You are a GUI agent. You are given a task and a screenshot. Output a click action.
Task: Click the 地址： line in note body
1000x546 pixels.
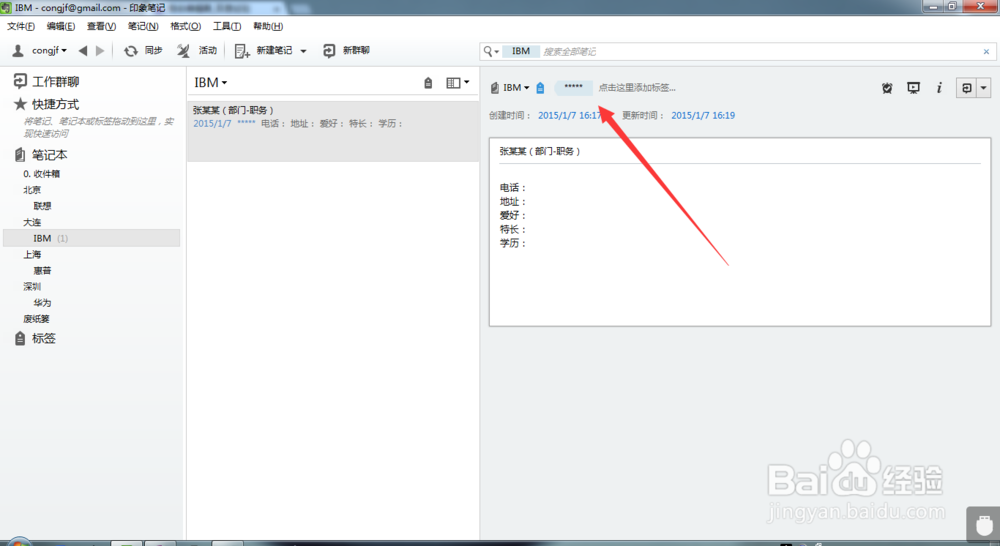(x=513, y=202)
